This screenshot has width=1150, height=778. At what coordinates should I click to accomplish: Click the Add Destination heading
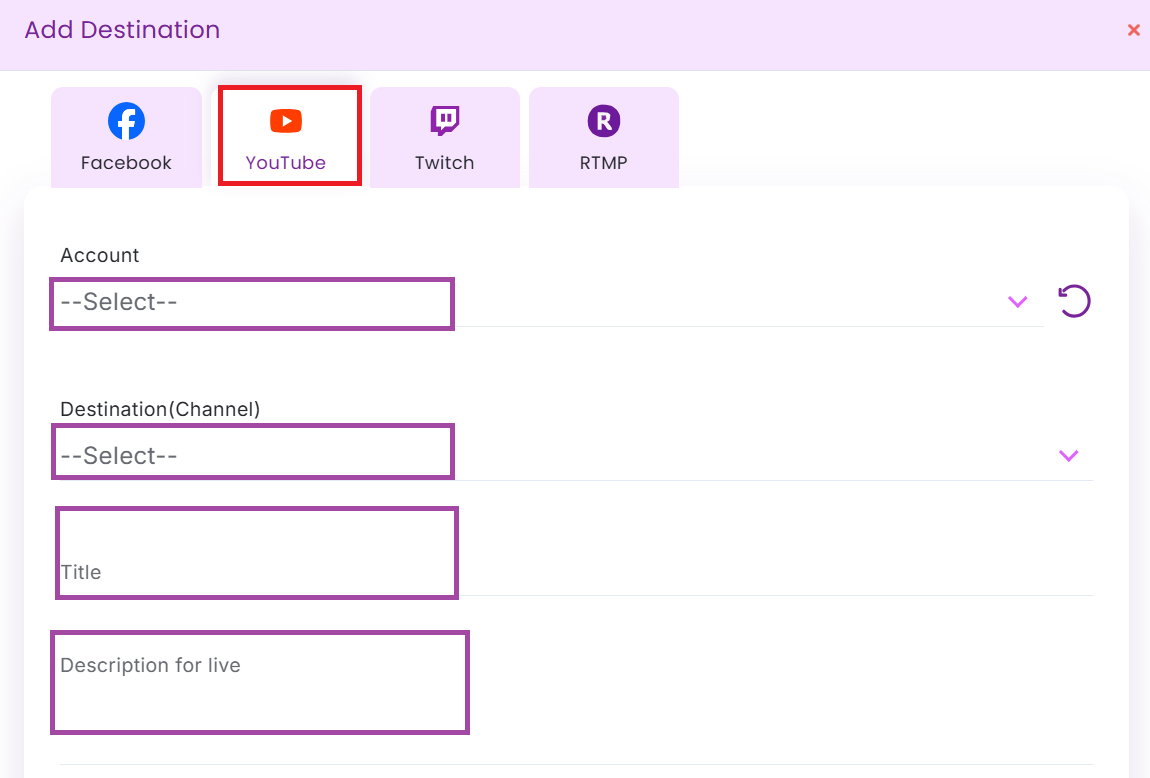coord(122,30)
